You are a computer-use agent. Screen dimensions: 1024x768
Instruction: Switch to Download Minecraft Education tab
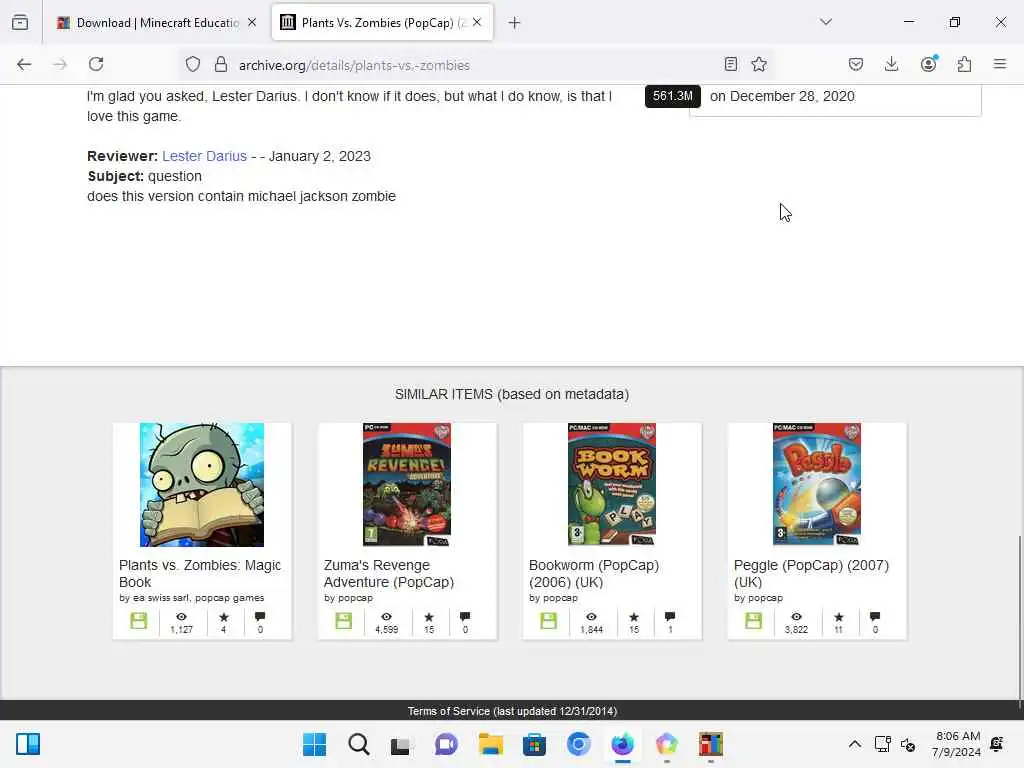(x=157, y=23)
